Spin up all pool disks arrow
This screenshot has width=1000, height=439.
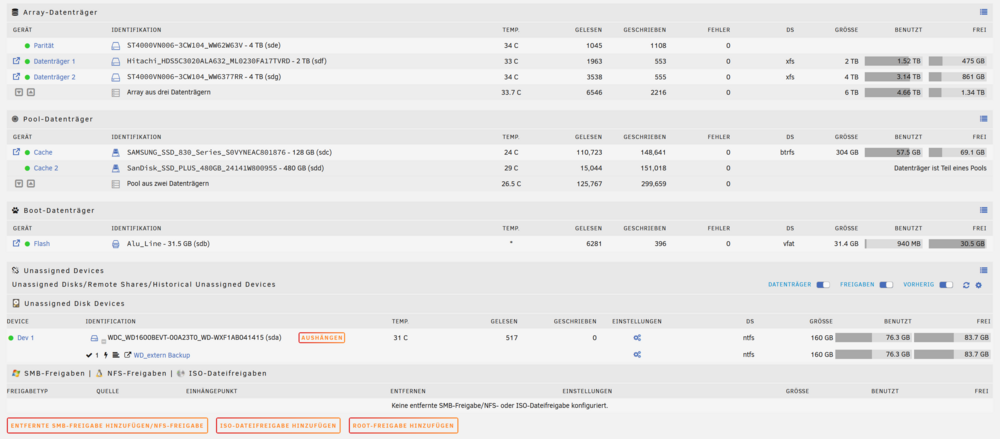(x=31, y=183)
